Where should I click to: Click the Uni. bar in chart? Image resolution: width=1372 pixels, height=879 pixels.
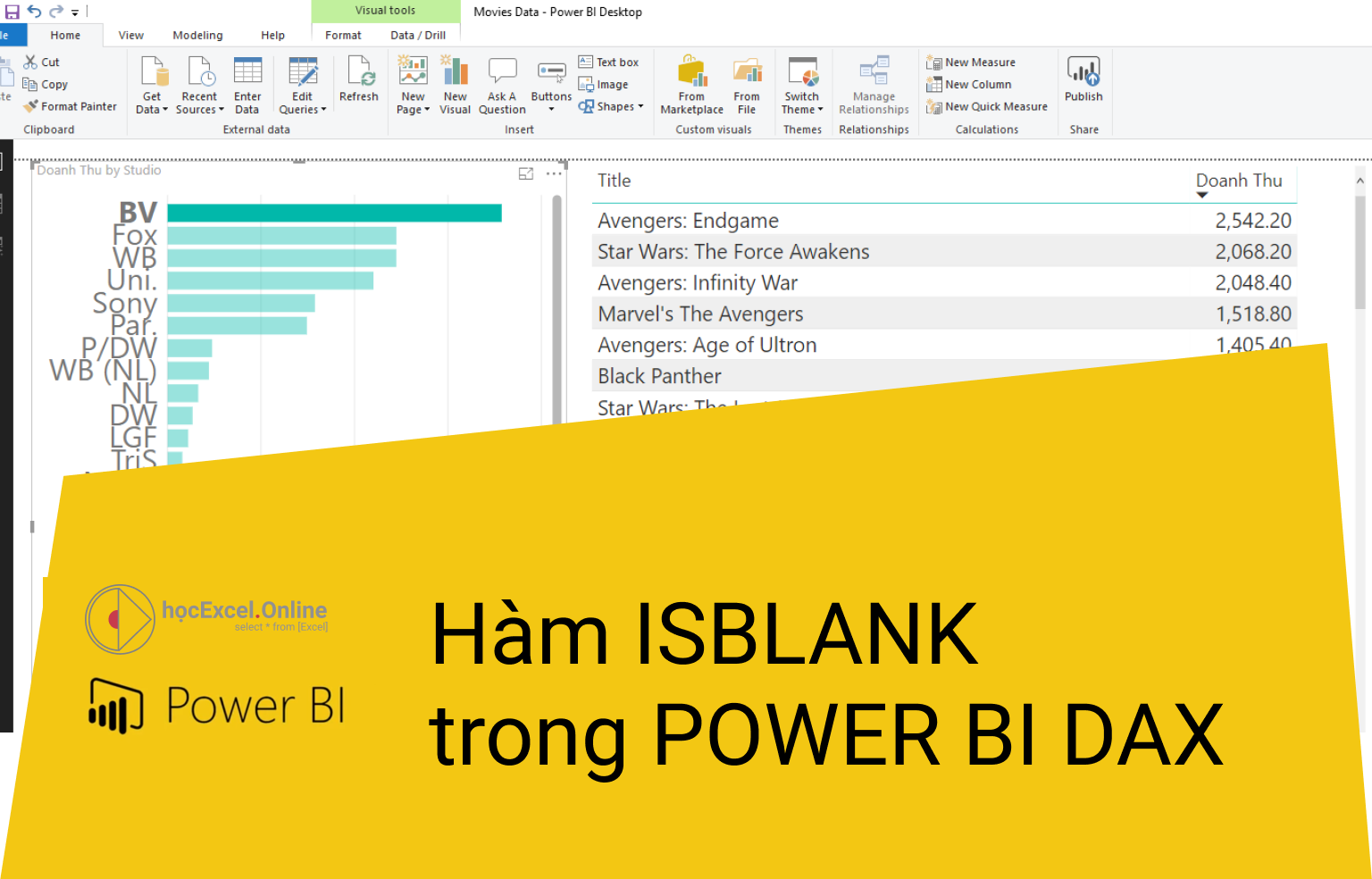coord(270,280)
